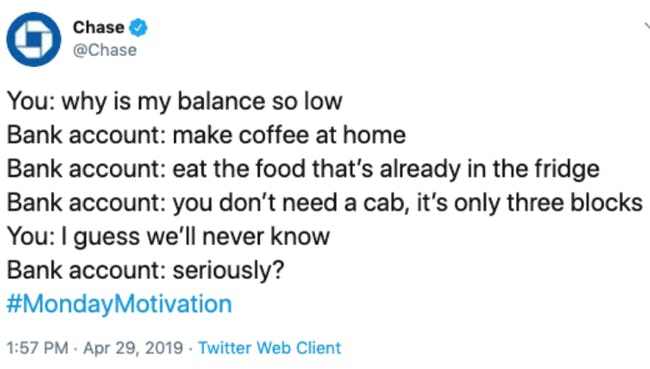The width and height of the screenshot is (650, 369).
Task: Click the 'I guess we'll never know' line
Action: 168,237
